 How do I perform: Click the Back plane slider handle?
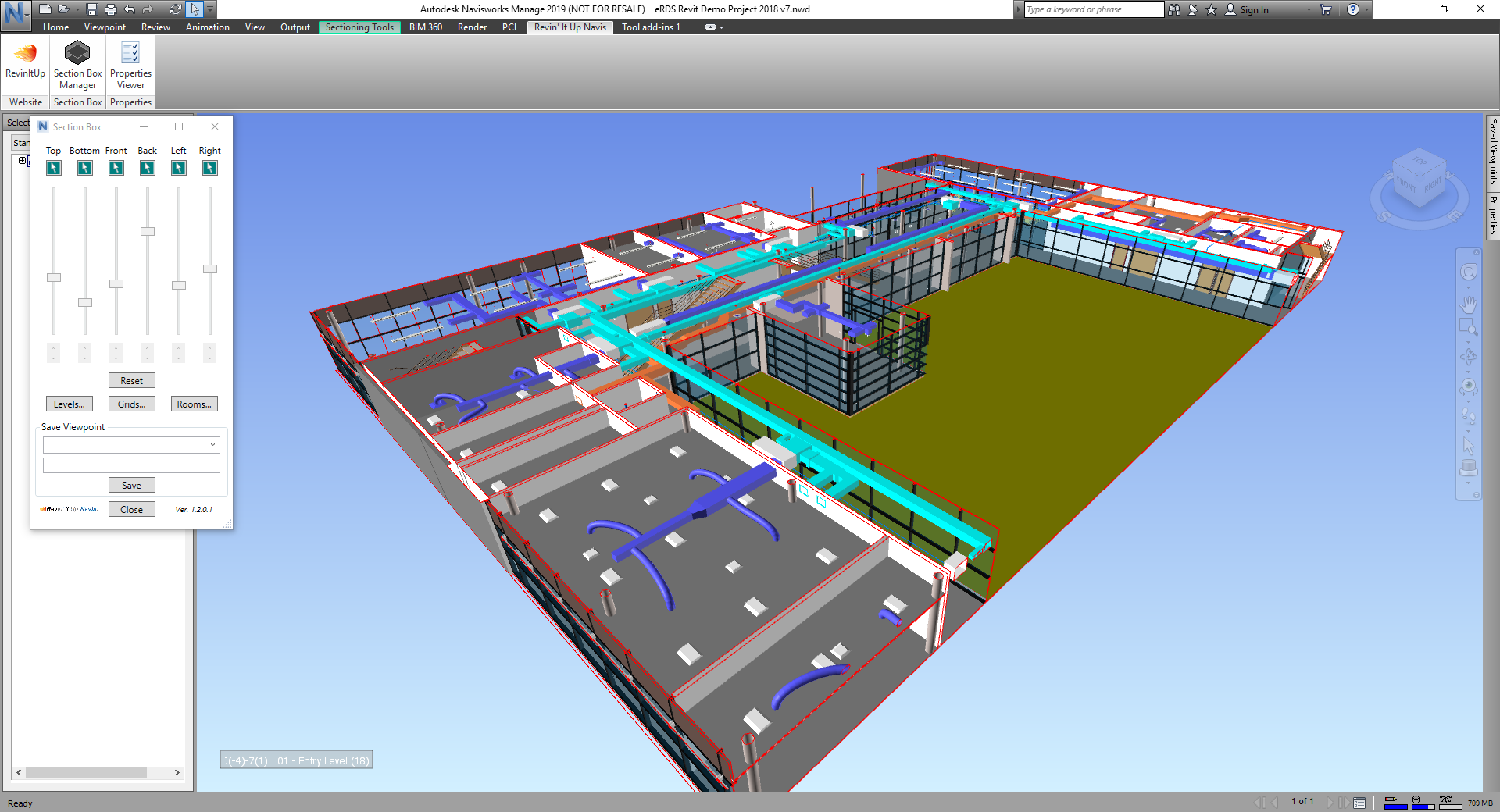tap(148, 231)
